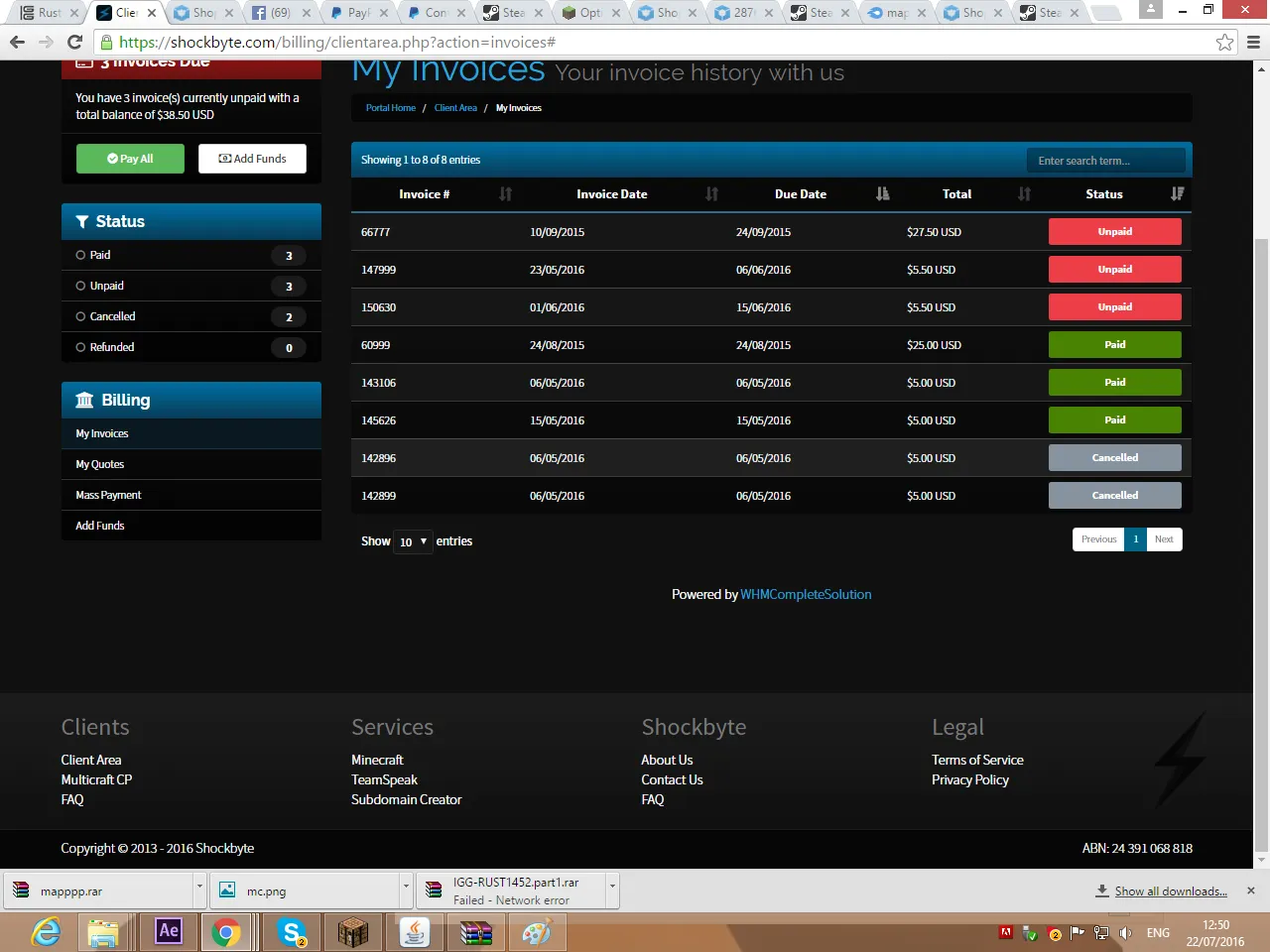The width and height of the screenshot is (1270, 952).
Task: Go to My Quotes in Billing menu
Action: click(100, 464)
